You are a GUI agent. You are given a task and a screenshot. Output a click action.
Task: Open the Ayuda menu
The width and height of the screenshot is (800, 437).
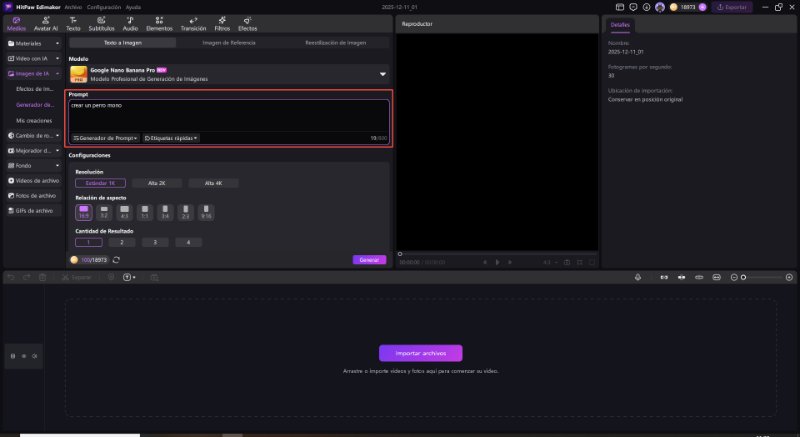point(133,7)
